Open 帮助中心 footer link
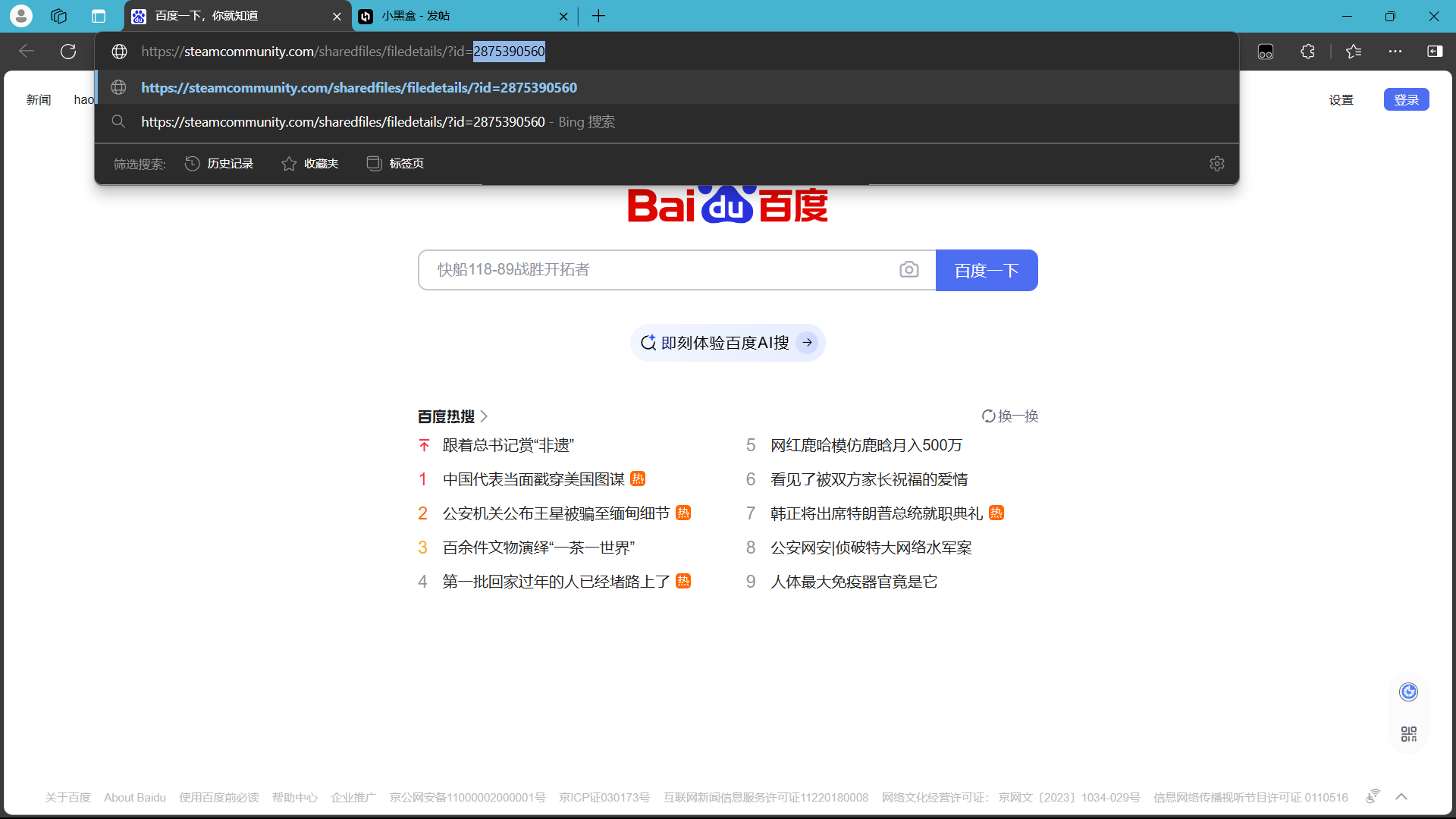Image resolution: width=1456 pixels, height=819 pixels. (295, 798)
